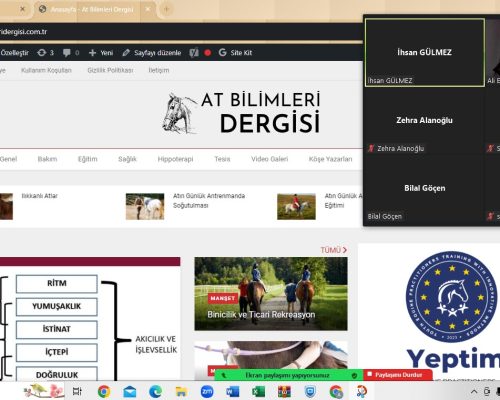Image resolution: width=500 pixels, height=400 pixels.
Task: Select İhsan GÜLMEZ's video tile in Zoom
Action: 425,52
